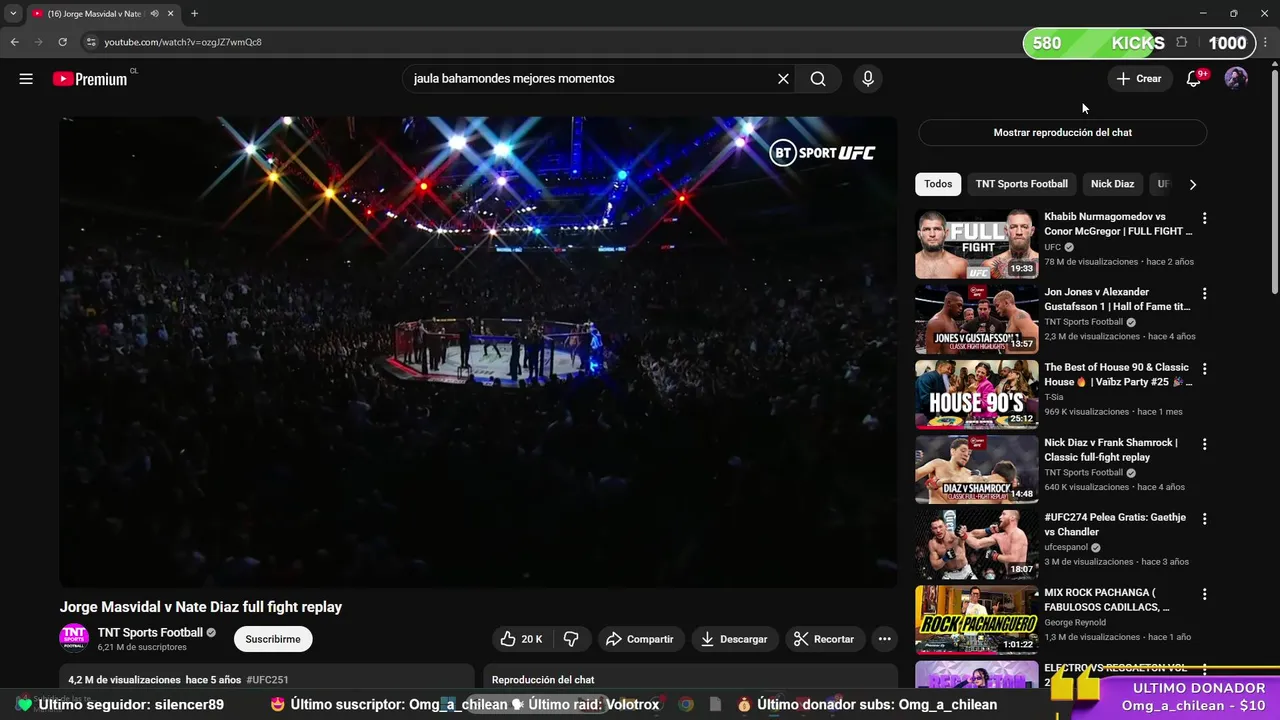Open Gaethje vs Chandler thumbnail
This screenshot has height=720, width=1280.
[x=977, y=544]
